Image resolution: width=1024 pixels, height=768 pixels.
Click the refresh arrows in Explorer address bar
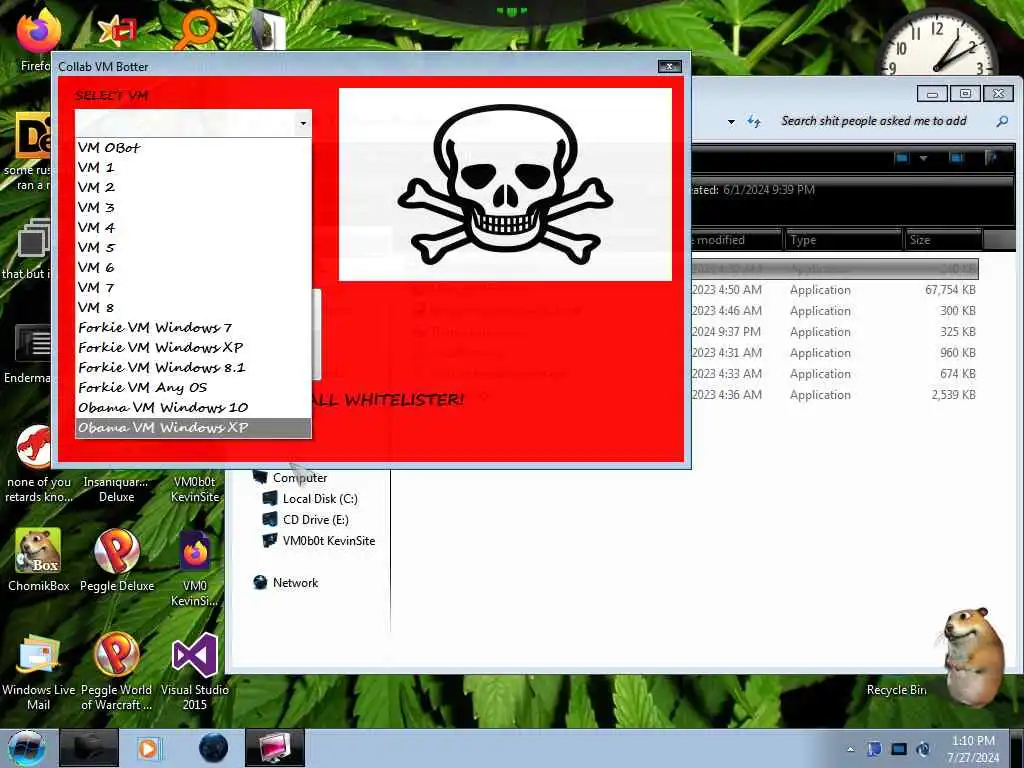pyautogui.click(x=754, y=121)
